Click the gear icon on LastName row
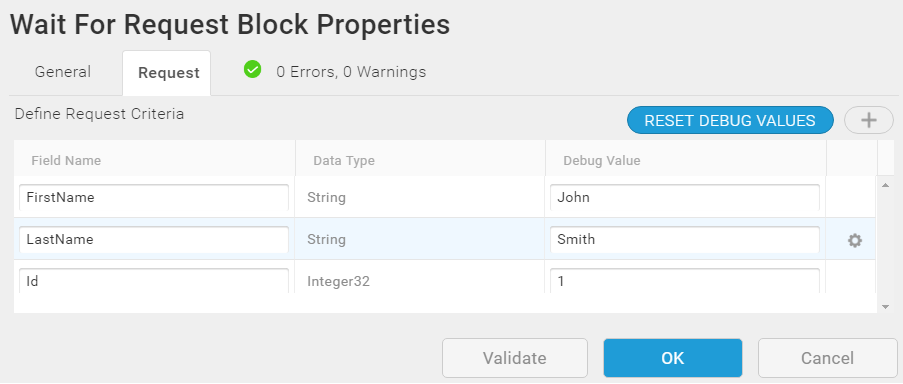The height and width of the screenshot is (384, 903). tap(855, 241)
